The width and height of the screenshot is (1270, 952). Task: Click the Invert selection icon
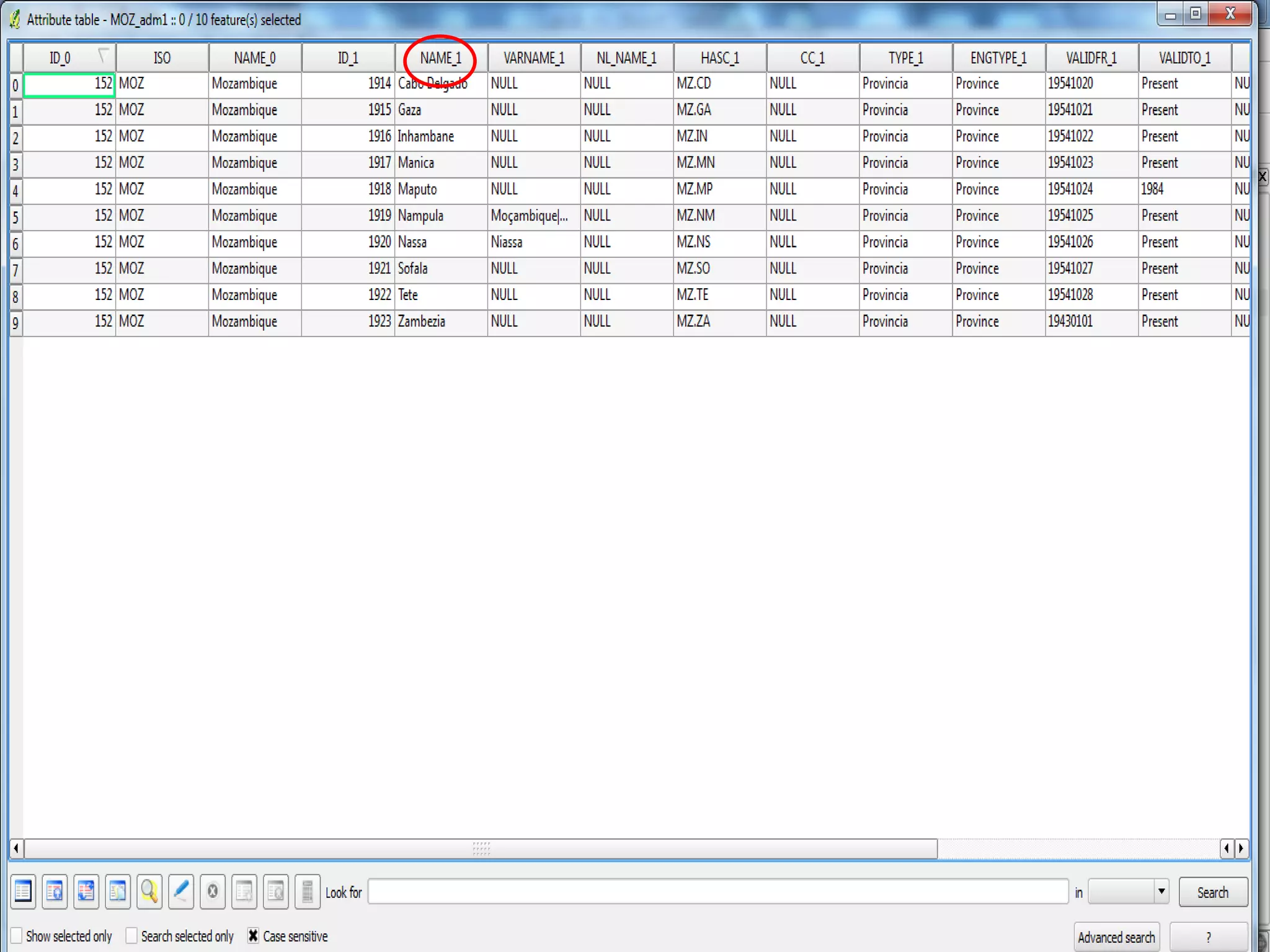coord(86,892)
